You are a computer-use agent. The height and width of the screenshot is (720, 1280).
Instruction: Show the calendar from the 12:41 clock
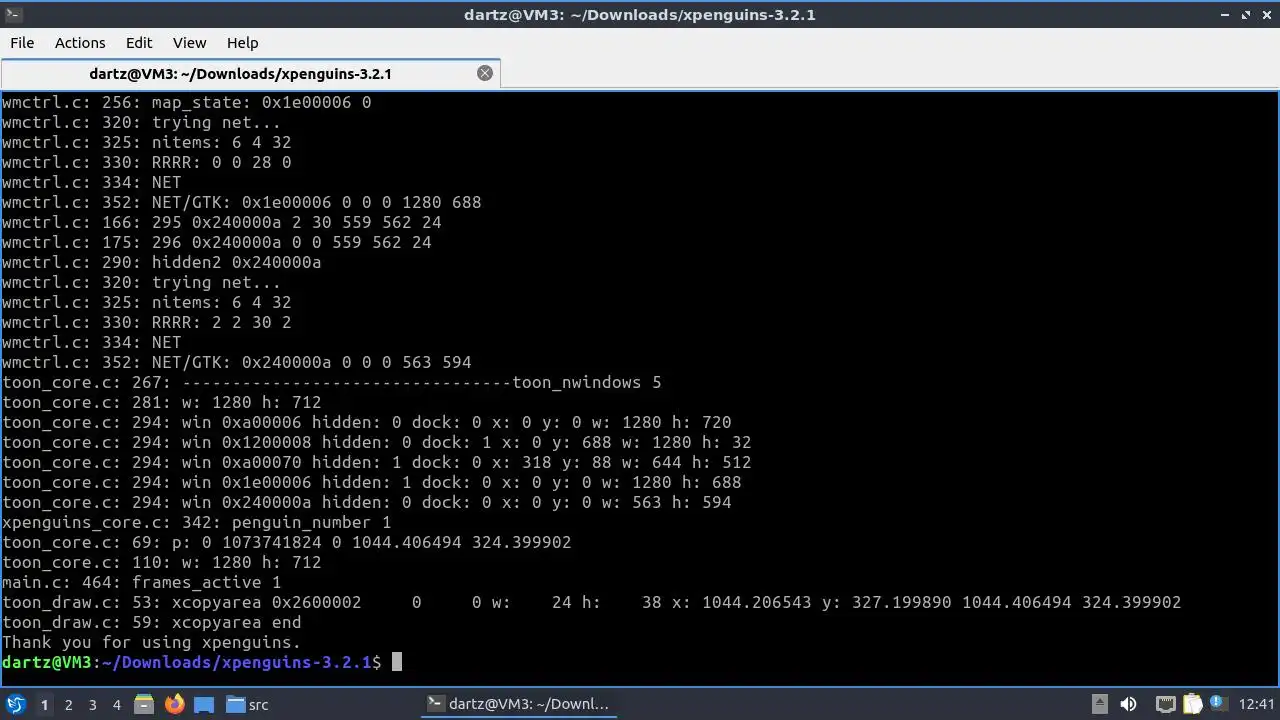click(1256, 704)
